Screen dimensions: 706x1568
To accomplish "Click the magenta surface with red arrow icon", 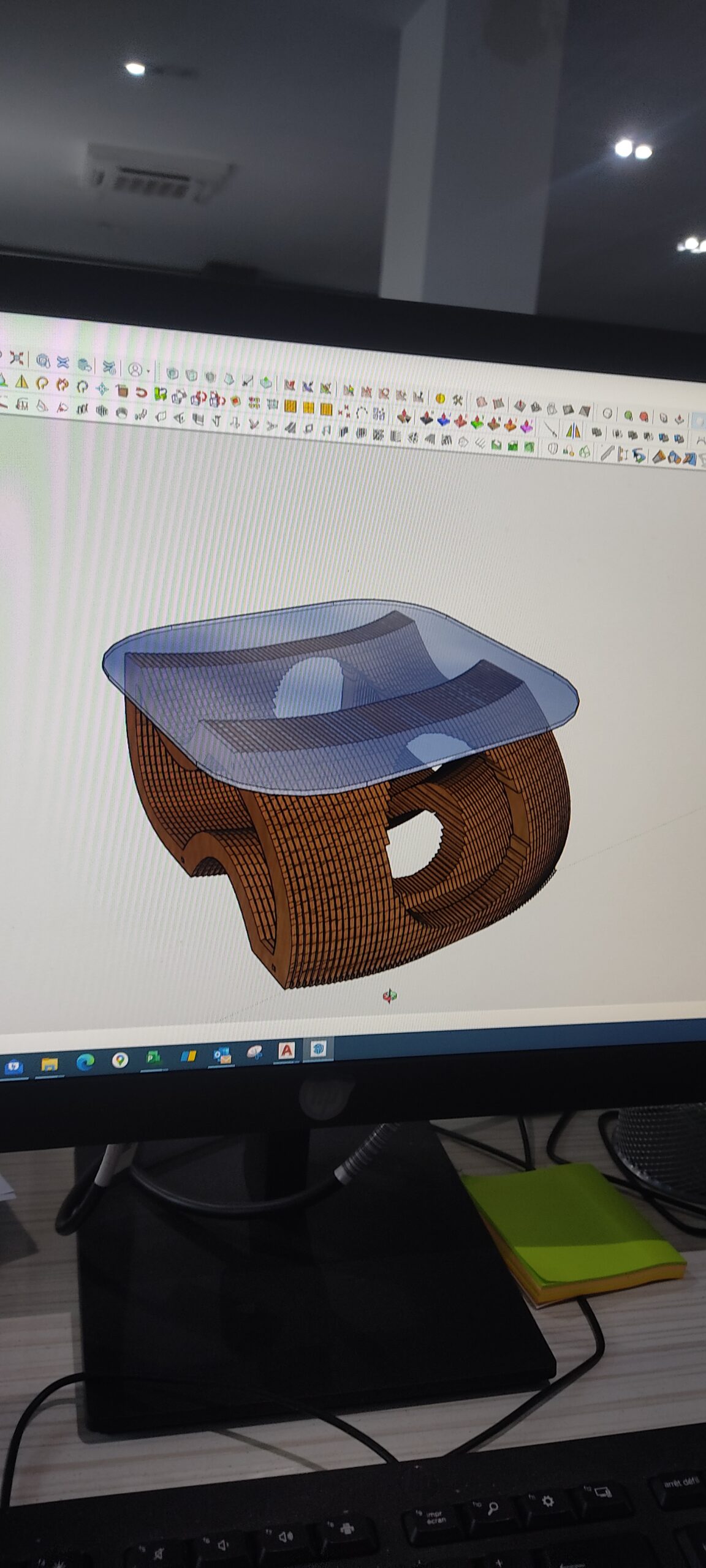I will tap(526, 424).
